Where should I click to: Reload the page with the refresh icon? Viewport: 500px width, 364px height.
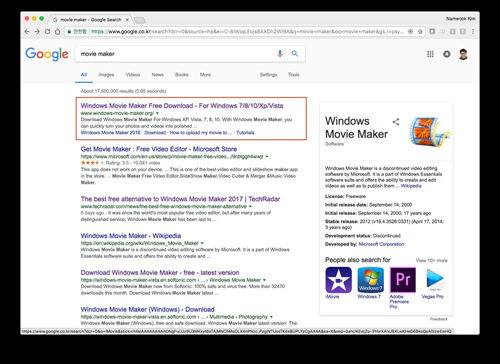tap(47, 32)
